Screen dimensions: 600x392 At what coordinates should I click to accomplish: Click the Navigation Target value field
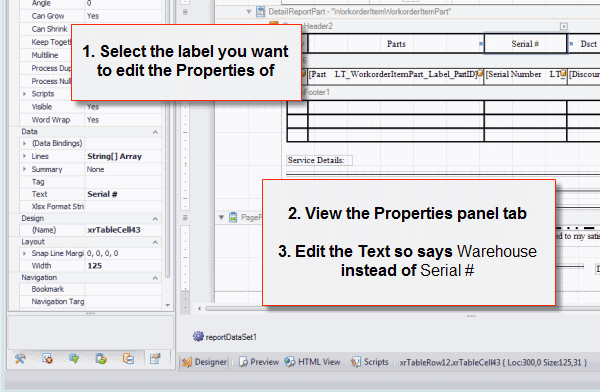click(123, 302)
